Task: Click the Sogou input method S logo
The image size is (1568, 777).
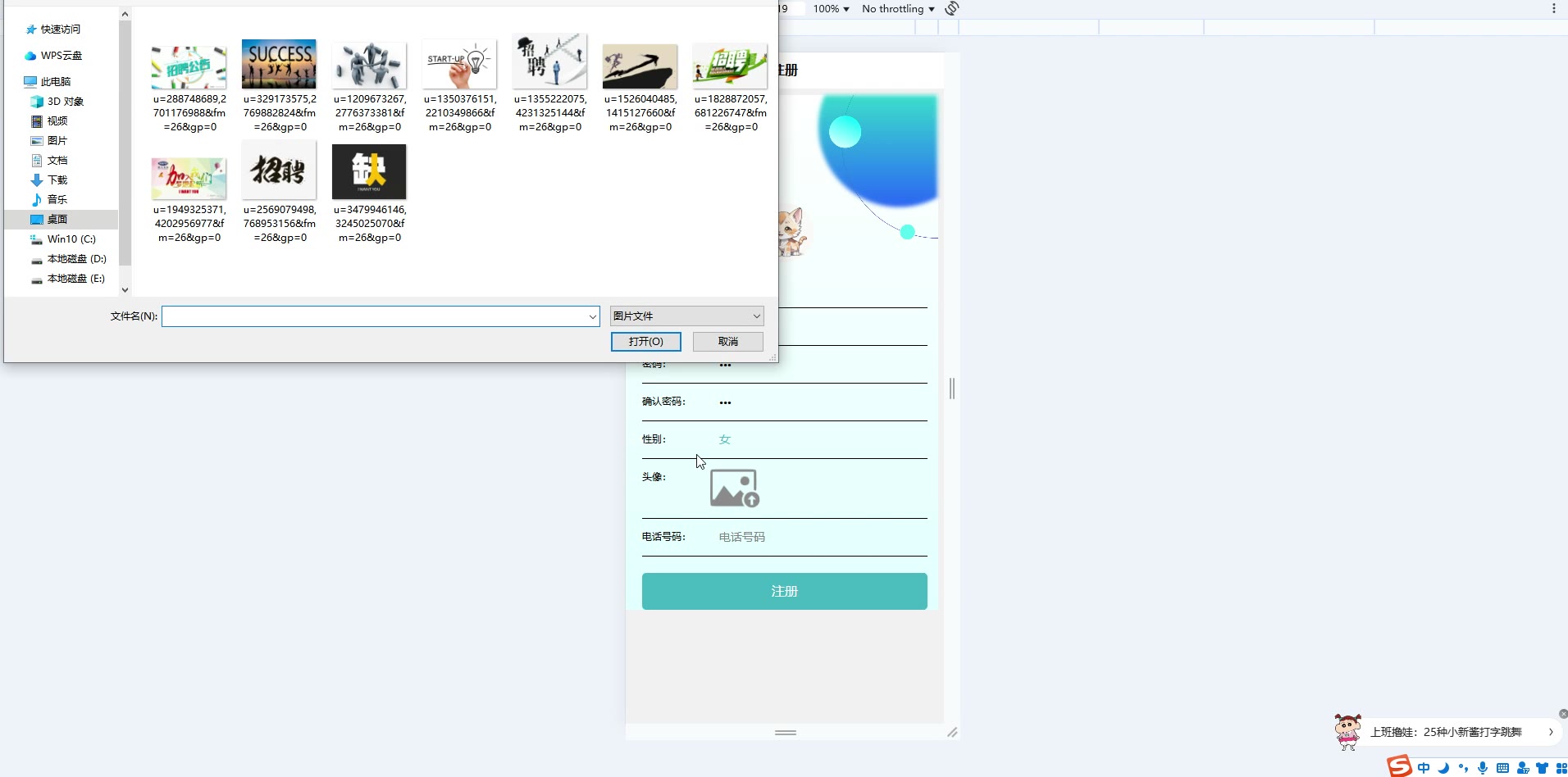Action: [x=1399, y=766]
